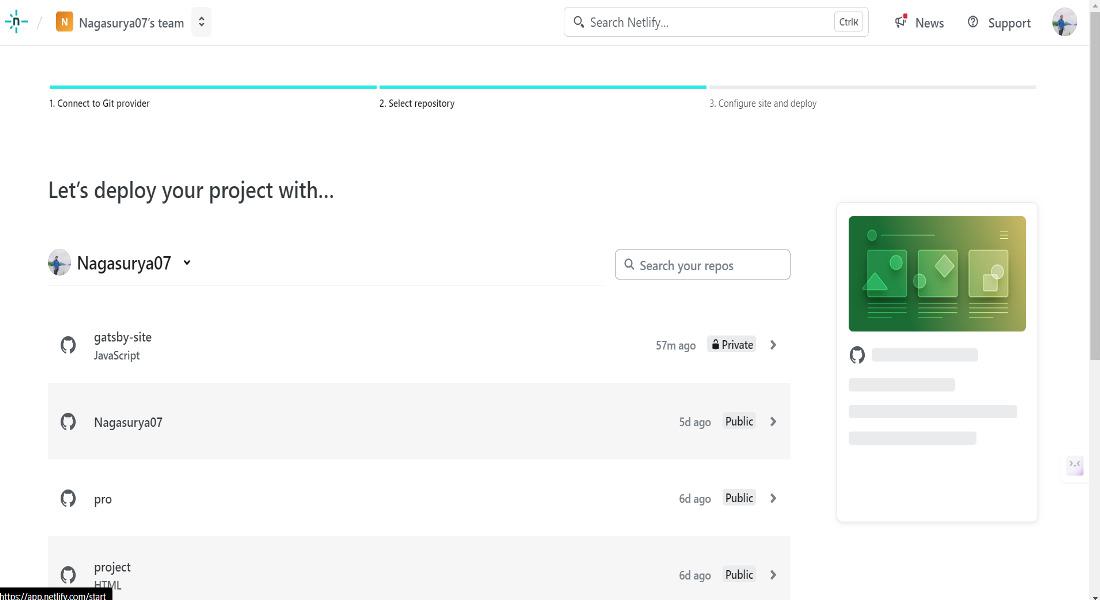Click the Support help icon
Image resolution: width=1100 pixels, height=600 pixels.
coord(973,22)
